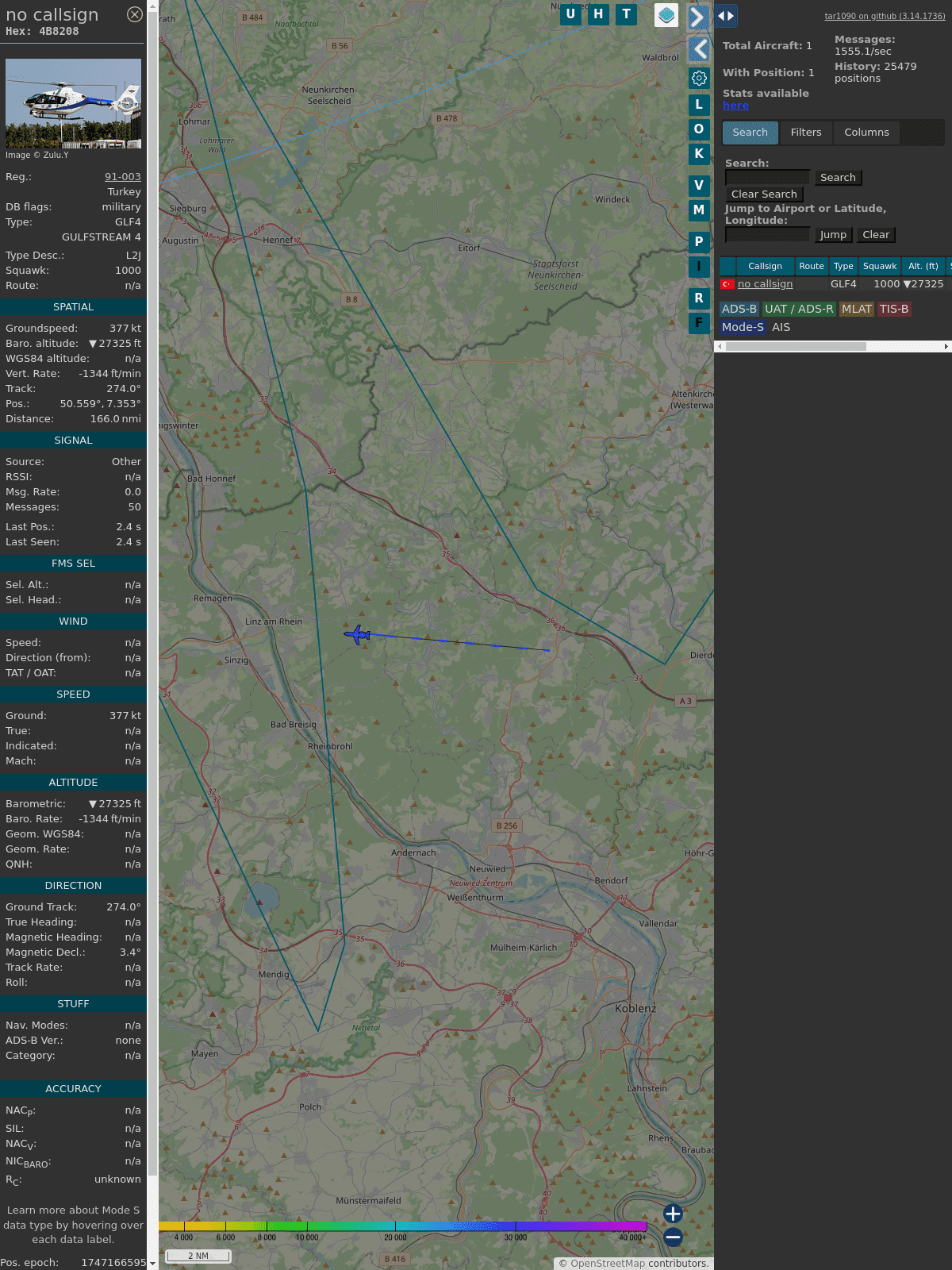Switch to the Columns tab
This screenshot has height=1270, width=952.
tap(866, 133)
